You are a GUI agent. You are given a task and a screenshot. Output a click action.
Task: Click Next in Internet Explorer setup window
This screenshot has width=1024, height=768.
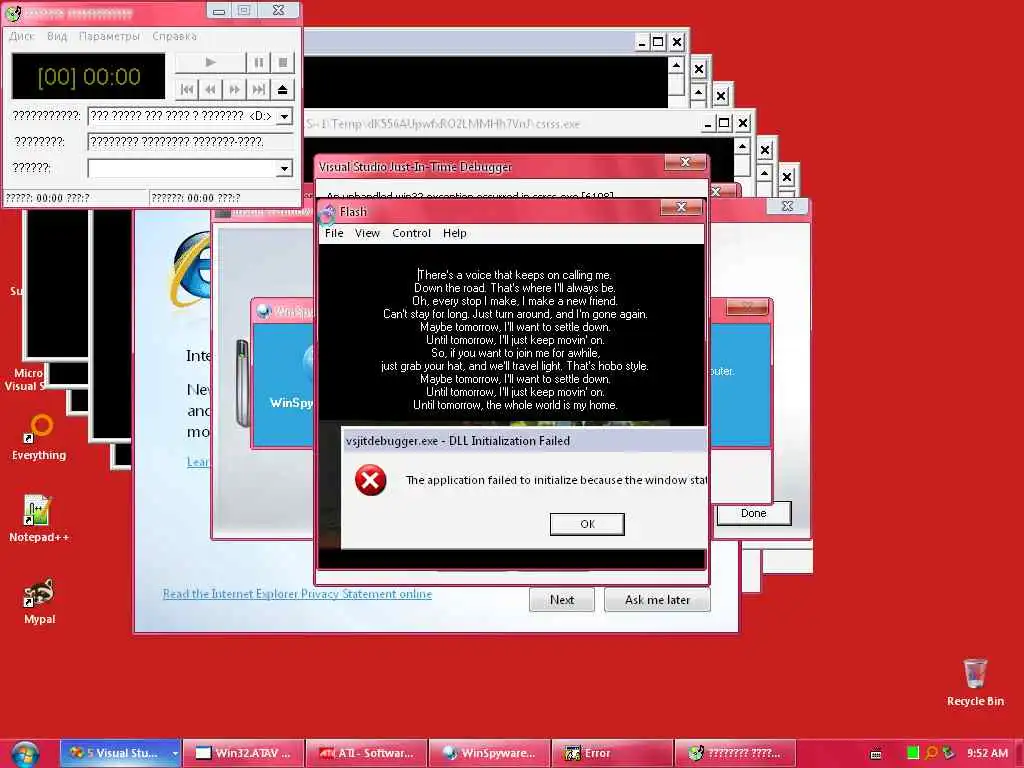562,600
